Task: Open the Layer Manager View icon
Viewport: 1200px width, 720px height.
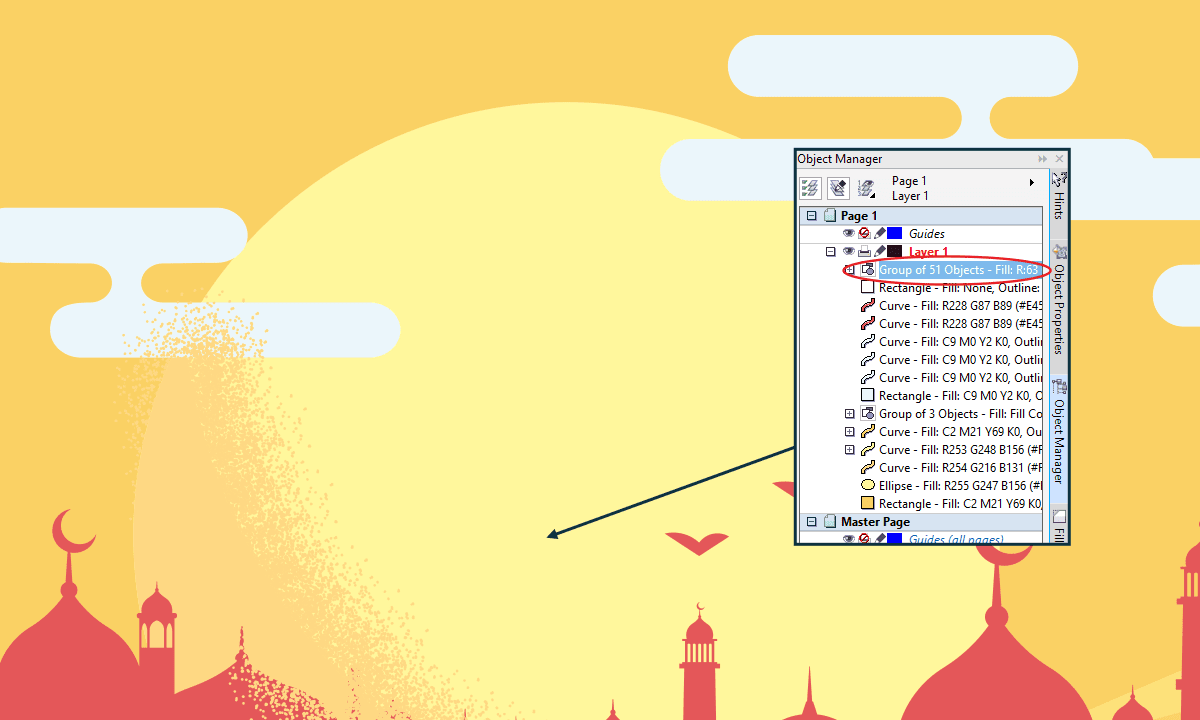Action: 867,188
